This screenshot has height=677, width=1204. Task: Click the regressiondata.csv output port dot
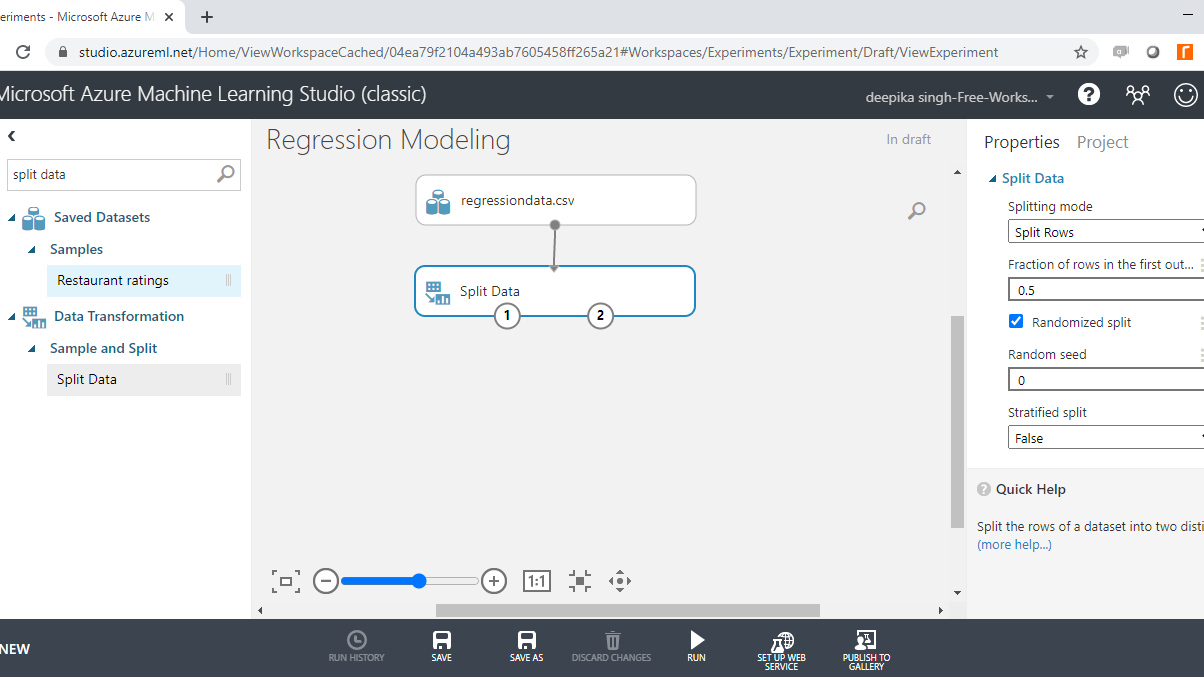(555, 225)
